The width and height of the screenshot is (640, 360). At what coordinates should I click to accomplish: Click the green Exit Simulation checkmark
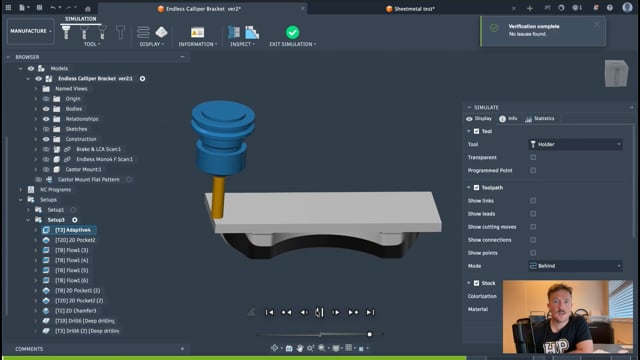292,32
